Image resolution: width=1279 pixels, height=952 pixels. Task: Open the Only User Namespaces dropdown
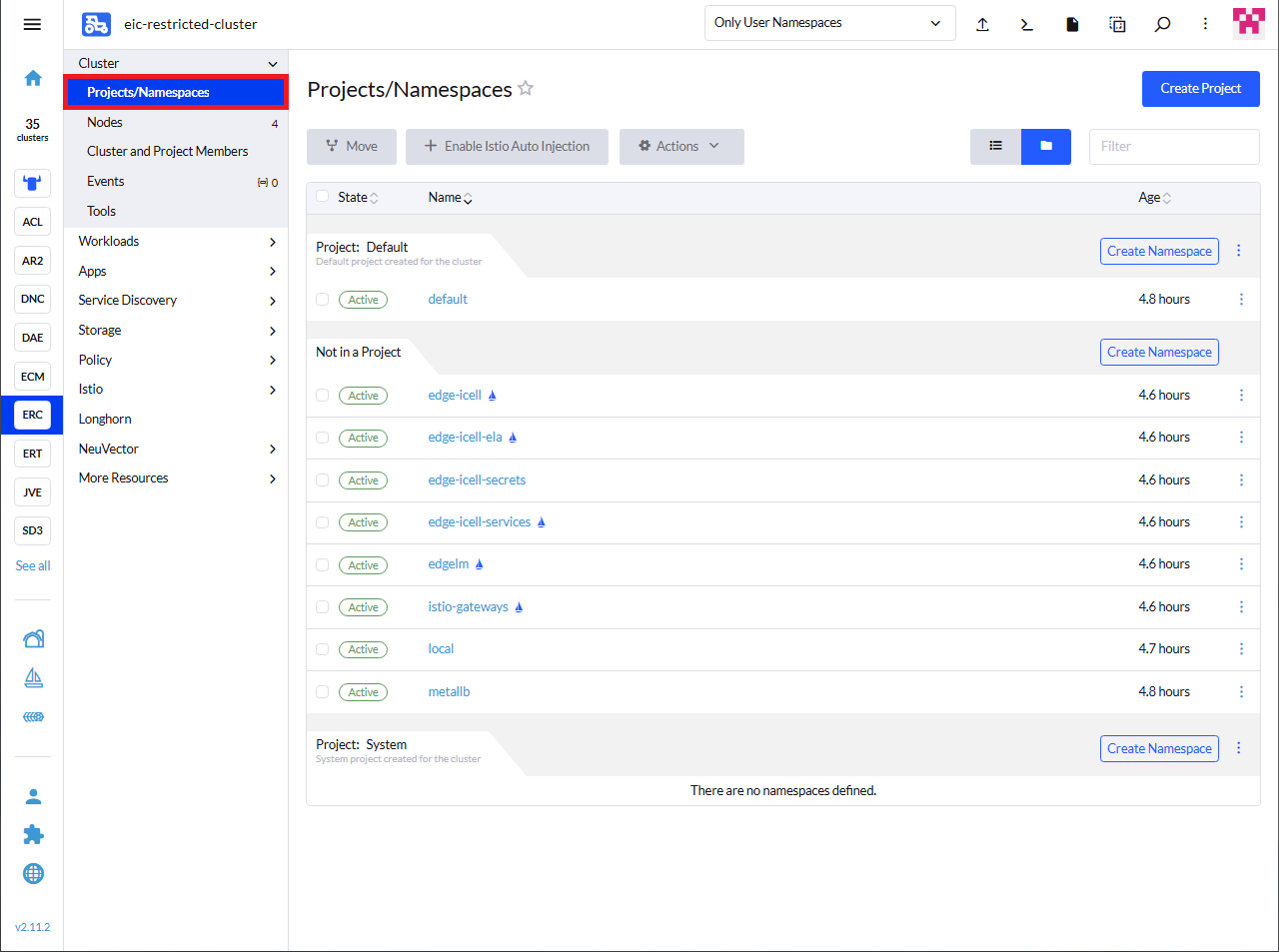(829, 22)
